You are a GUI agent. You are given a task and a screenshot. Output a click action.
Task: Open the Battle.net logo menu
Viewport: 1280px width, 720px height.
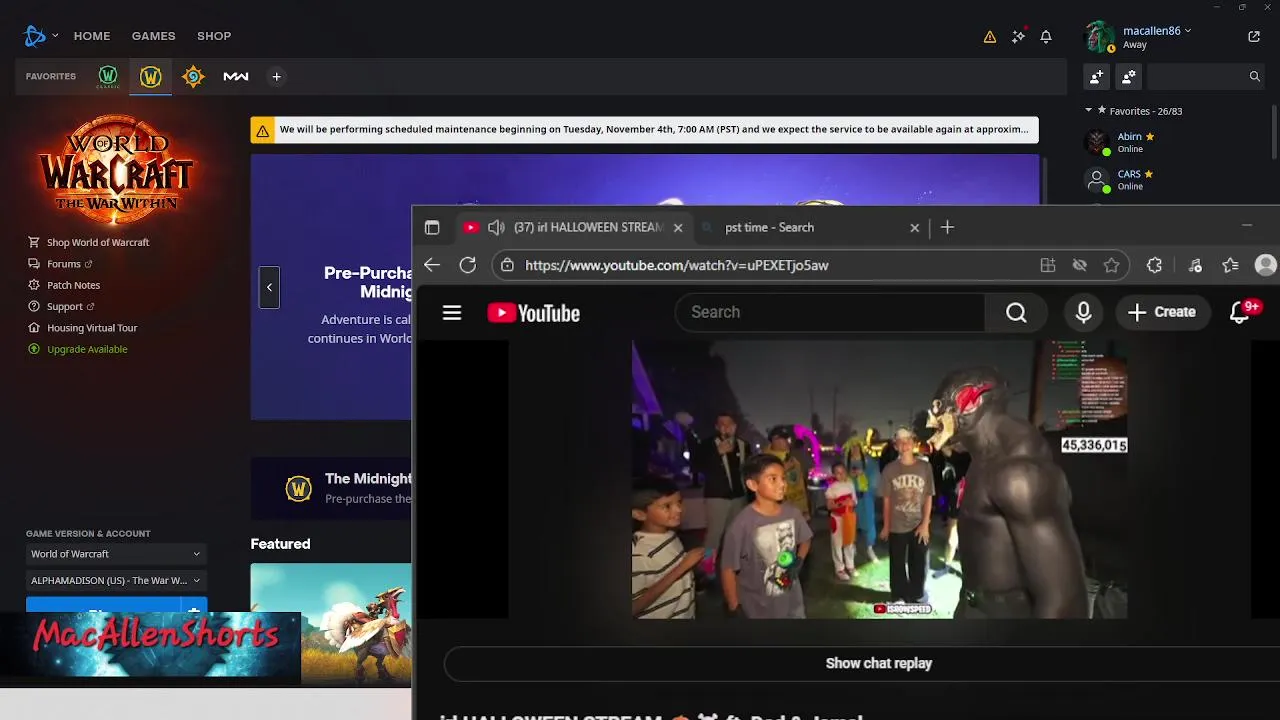(35, 36)
